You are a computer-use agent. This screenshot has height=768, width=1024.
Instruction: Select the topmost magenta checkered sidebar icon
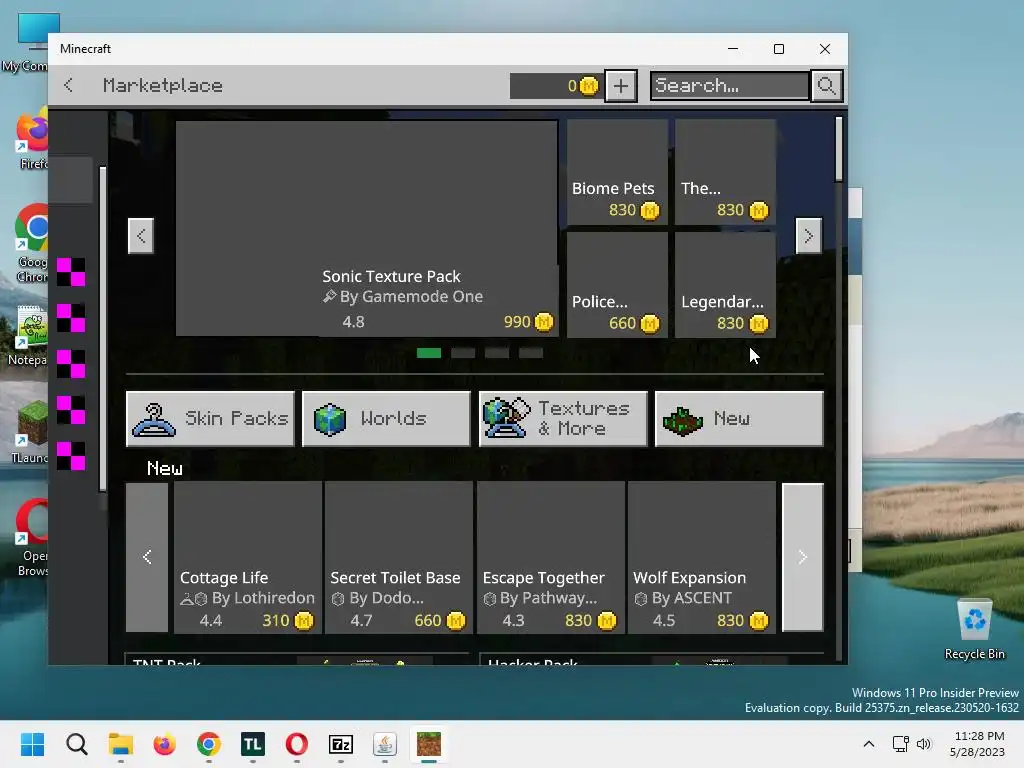71,272
